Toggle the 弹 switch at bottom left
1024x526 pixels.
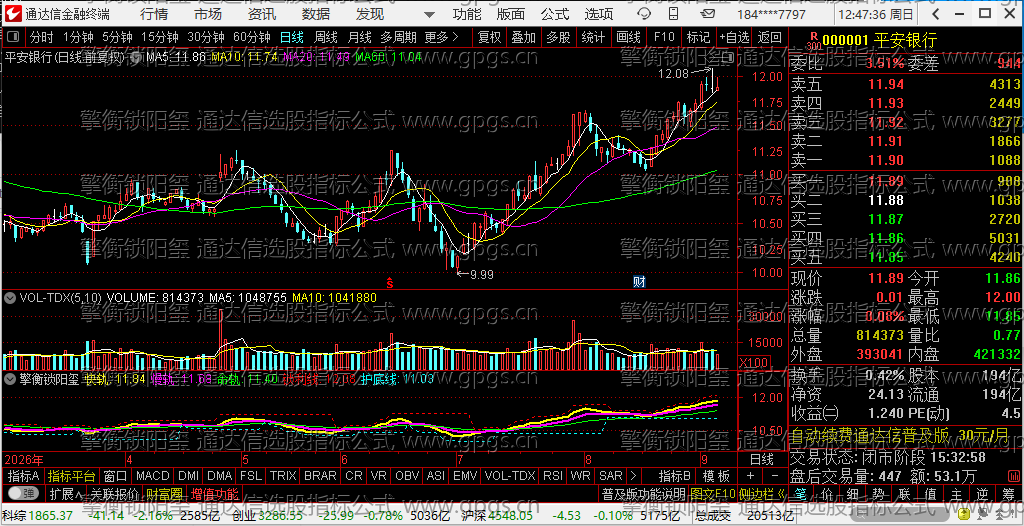click(x=22, y=493)
